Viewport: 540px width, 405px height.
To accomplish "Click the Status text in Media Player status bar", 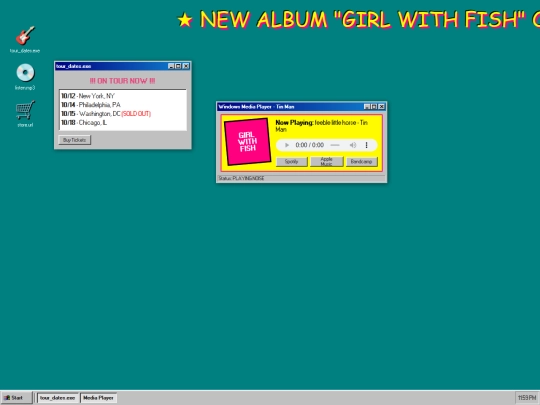I will point(241,178).
